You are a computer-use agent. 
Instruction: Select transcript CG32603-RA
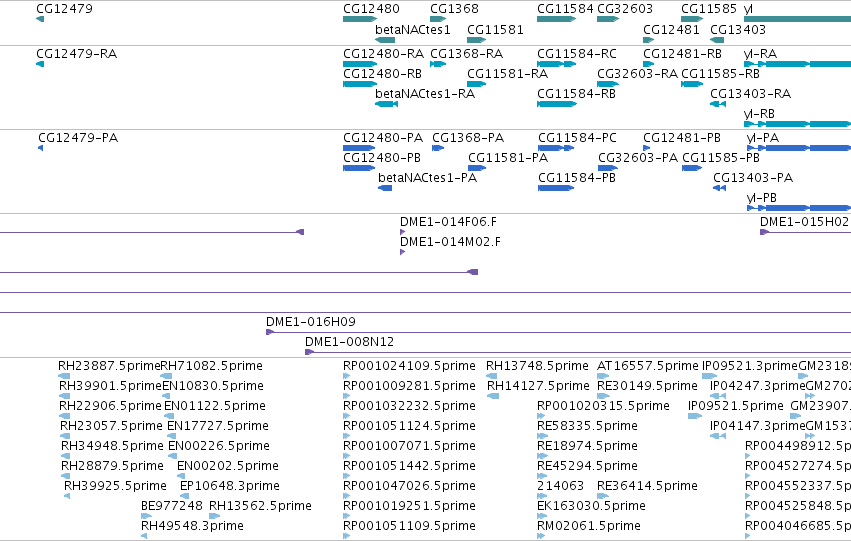point(637,74)
